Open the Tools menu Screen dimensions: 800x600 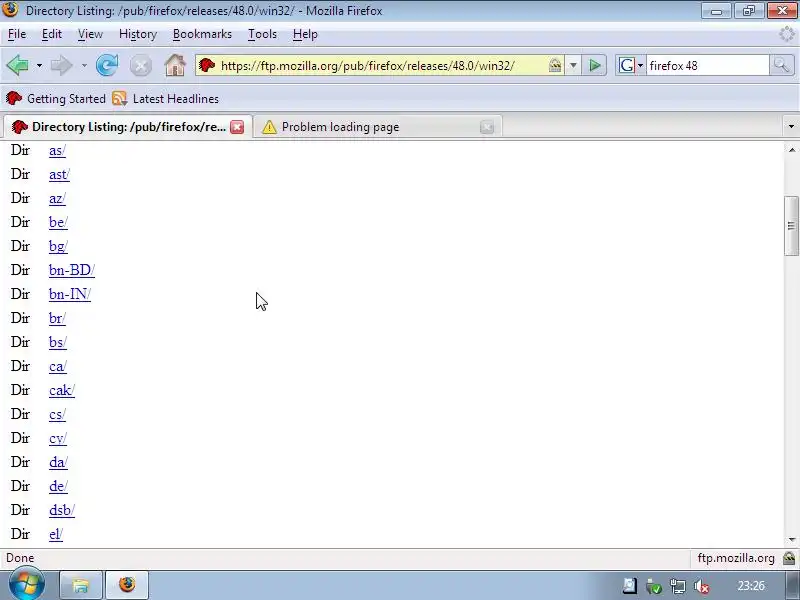[x=262, y=34]
